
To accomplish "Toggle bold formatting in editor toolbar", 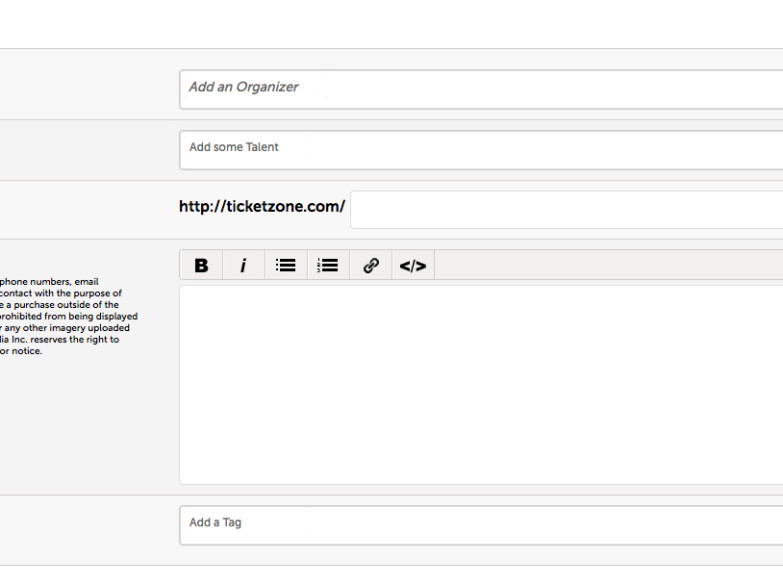I will point(201,265).
